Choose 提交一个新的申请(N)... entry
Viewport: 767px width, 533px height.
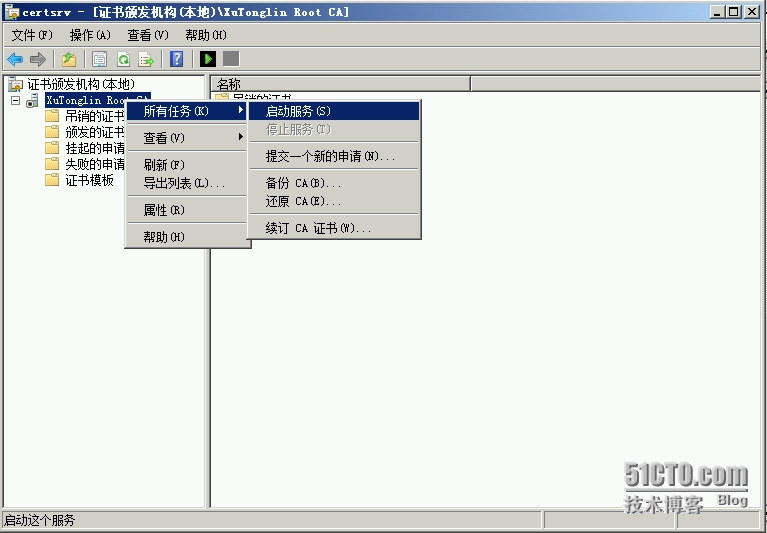[x=335, y=156]
